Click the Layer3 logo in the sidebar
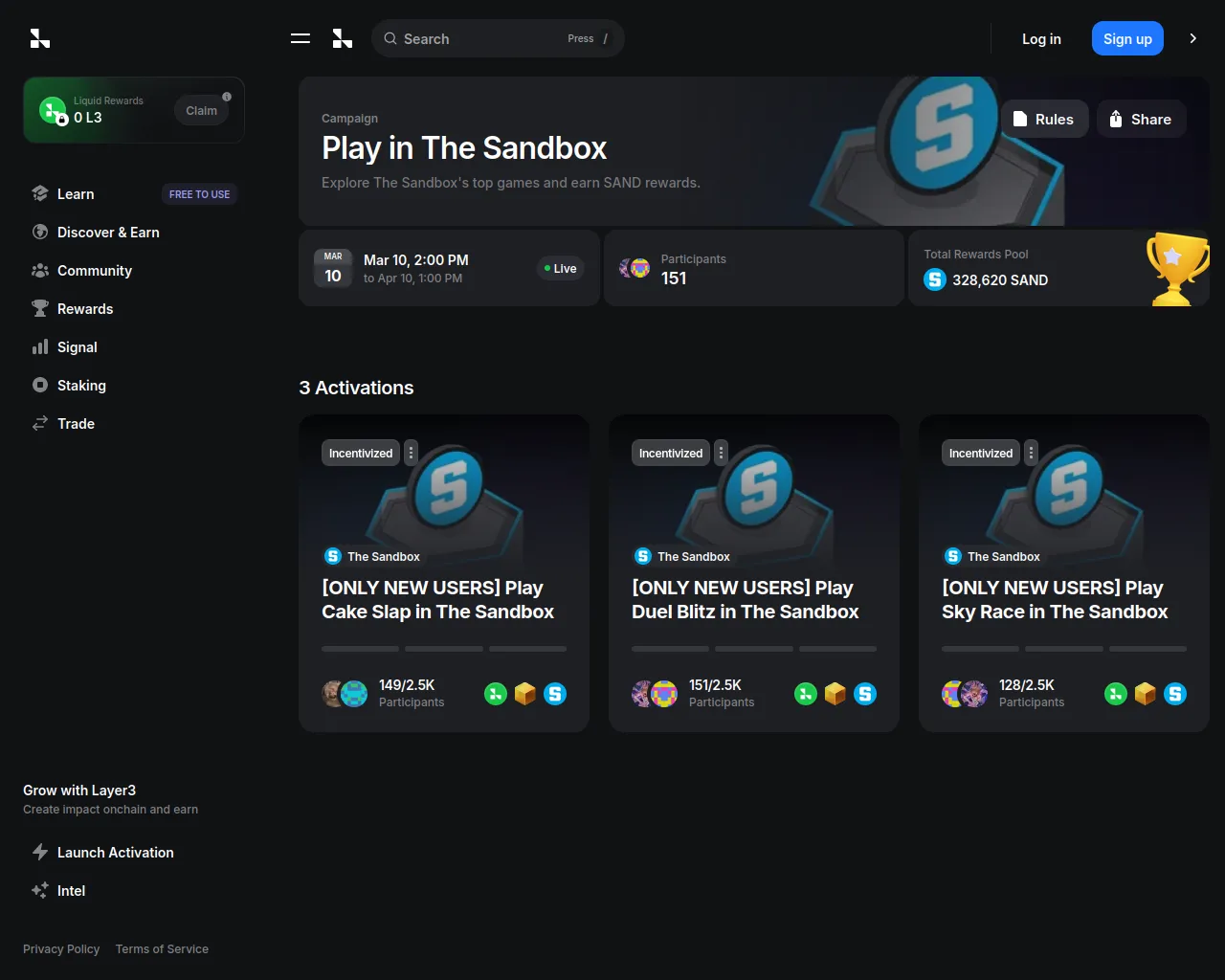The image size is (1225, 980). pos(40,38)
